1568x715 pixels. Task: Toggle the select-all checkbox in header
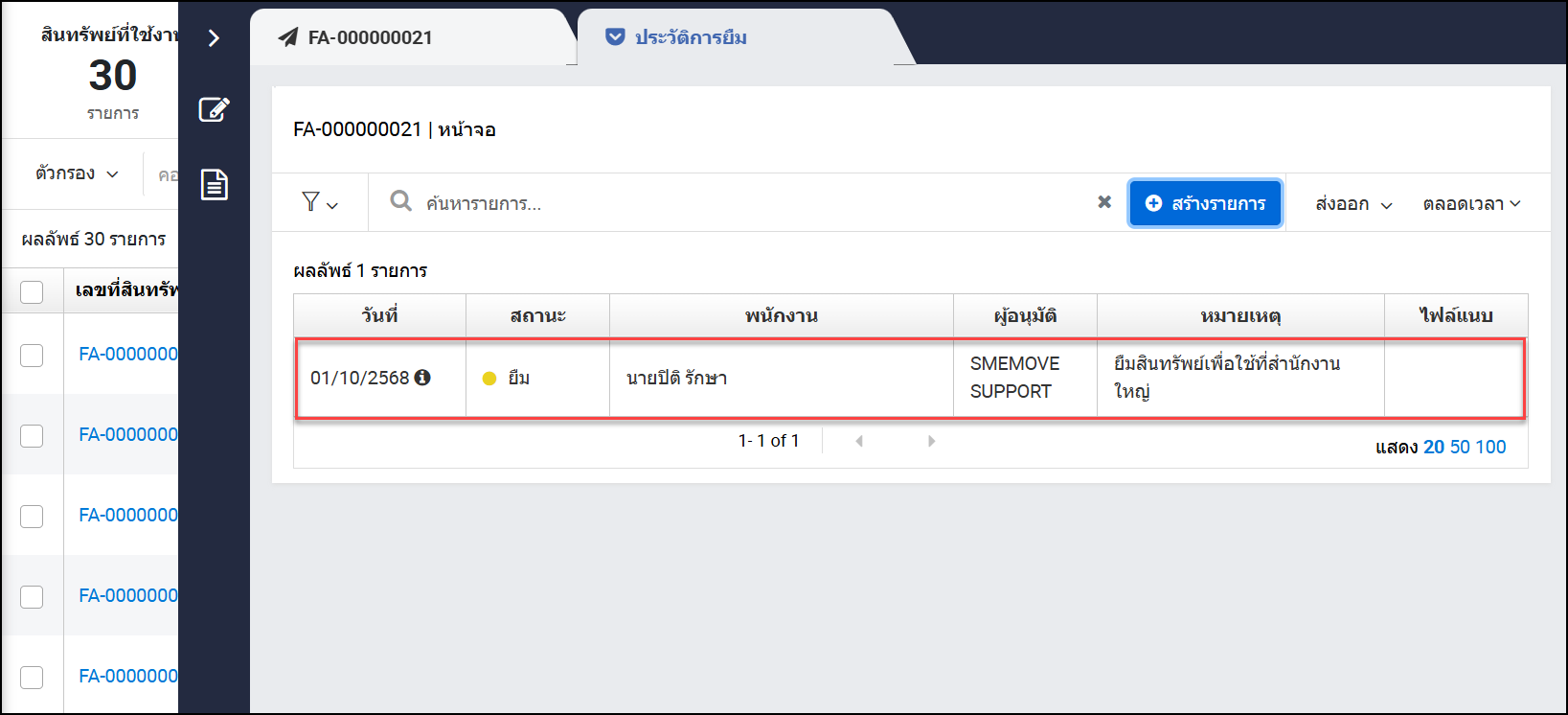pyautogui.click(x=32, y=291)
